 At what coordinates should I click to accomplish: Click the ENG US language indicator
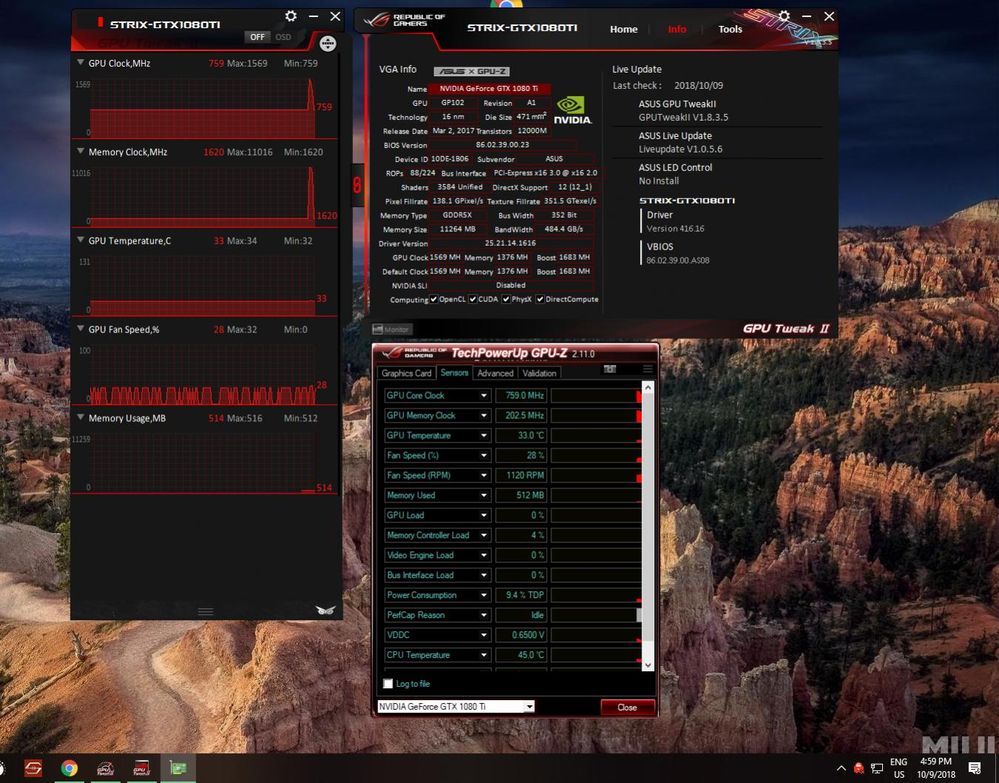tap(898, 768)
